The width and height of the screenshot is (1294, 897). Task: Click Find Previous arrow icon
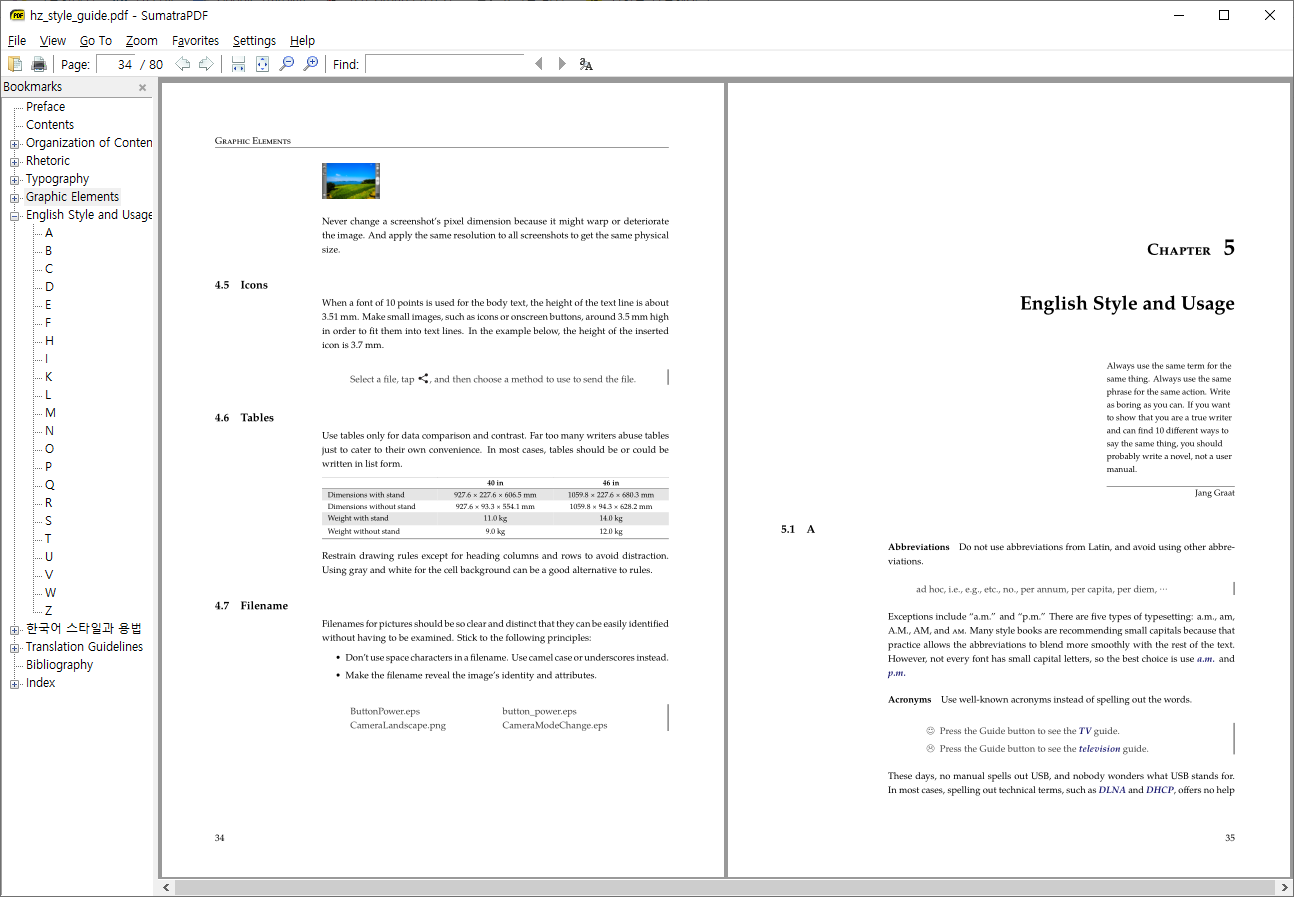coord(538,64)
